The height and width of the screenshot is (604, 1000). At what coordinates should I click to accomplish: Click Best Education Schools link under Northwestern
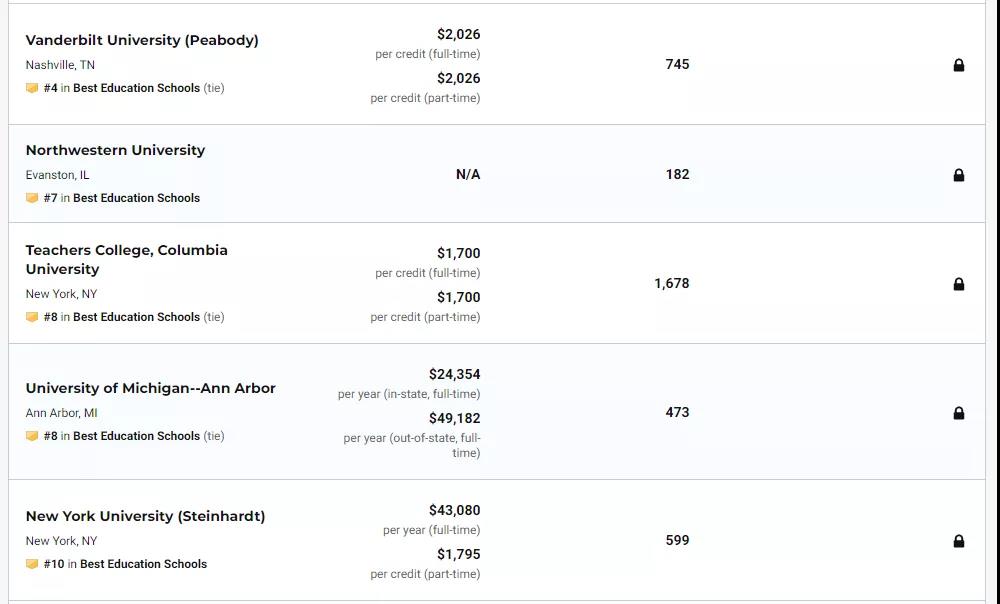[136, 198]
